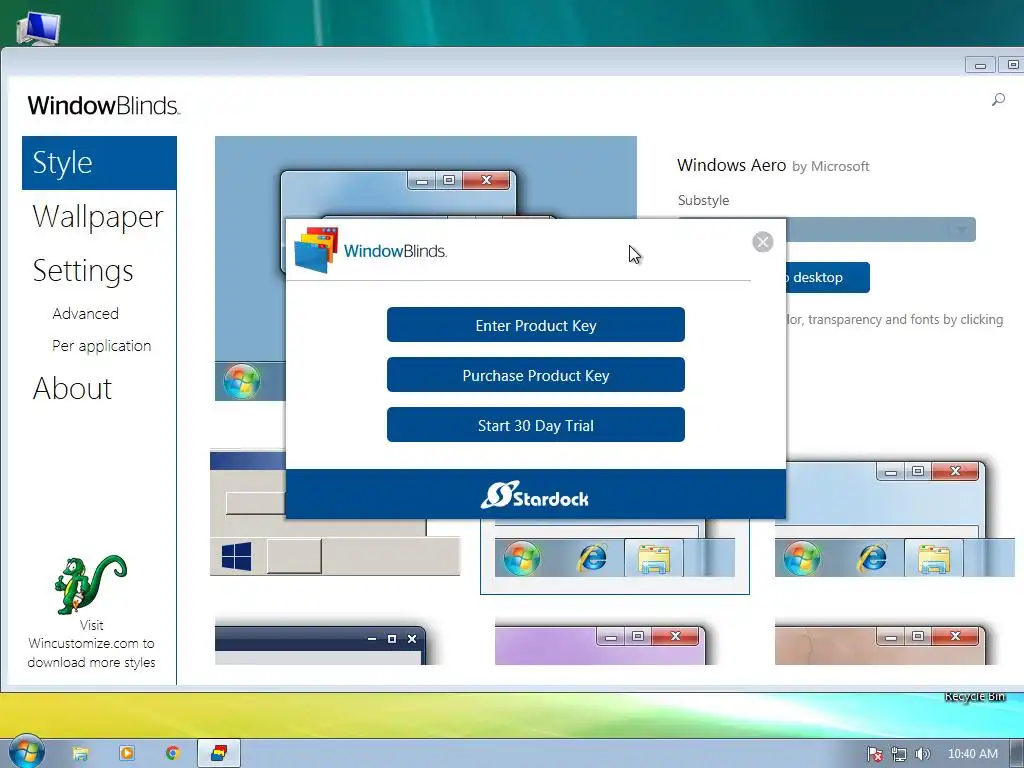1024x768 pixels.
Task: Minimize the WindowBlinds window
Action: pos(980,65)
